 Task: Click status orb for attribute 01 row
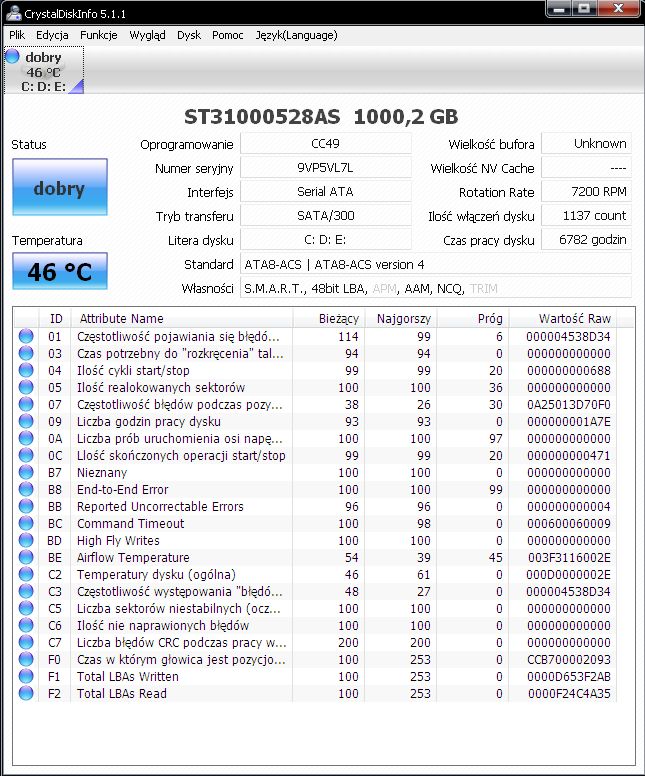pyautogui.click(x=26, y=337)
